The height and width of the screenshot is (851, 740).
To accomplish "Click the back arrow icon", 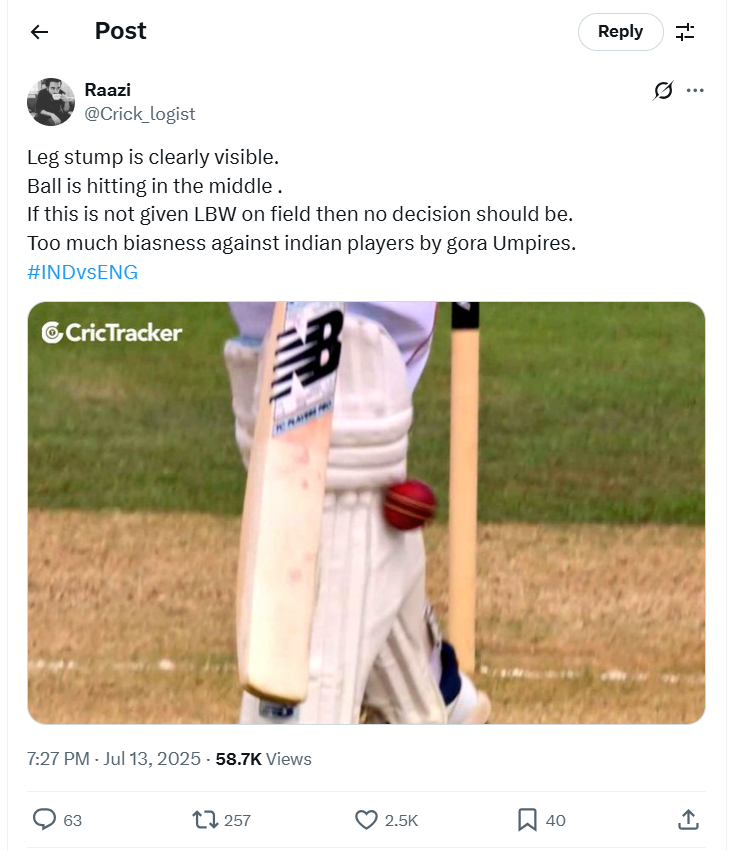I will coord(39,32).
